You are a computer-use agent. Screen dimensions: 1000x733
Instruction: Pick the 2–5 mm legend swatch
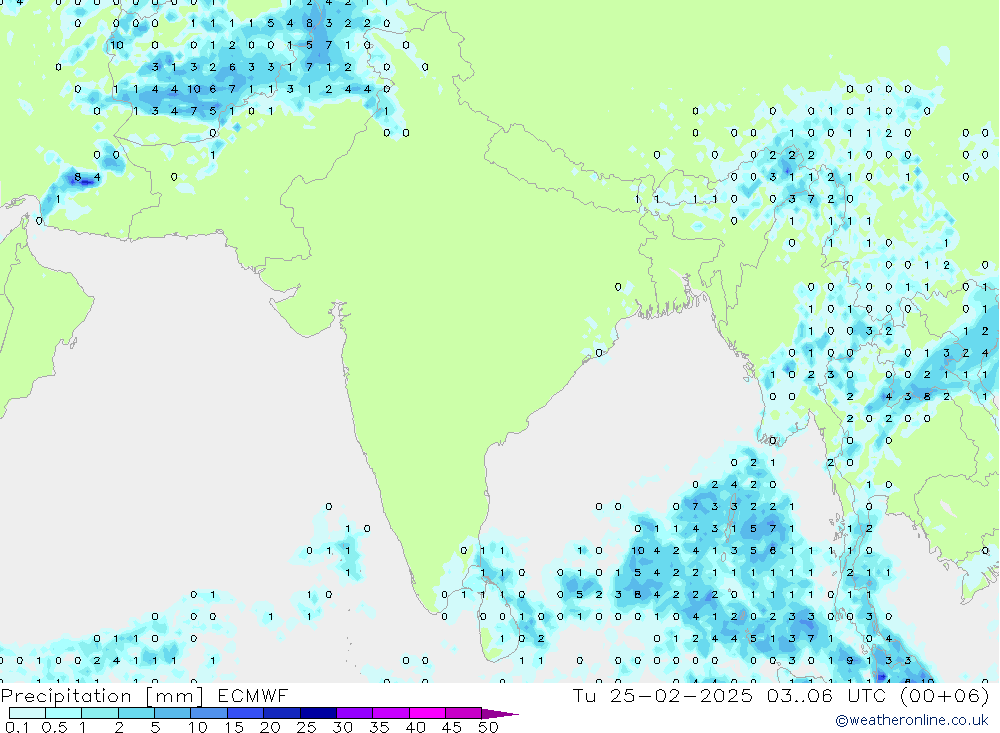coord(136,713)
